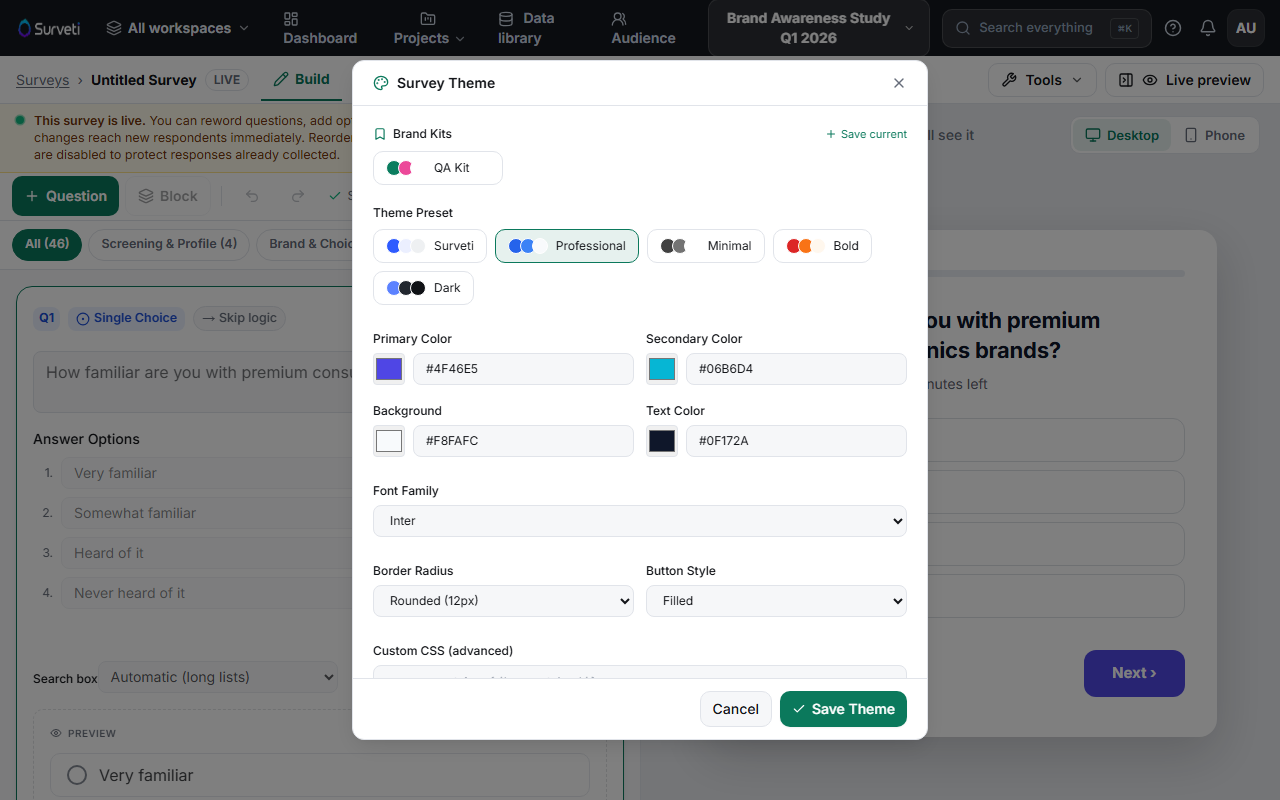Go to the Audience tab
The image size is (1280, 800).
click(643, 28)
